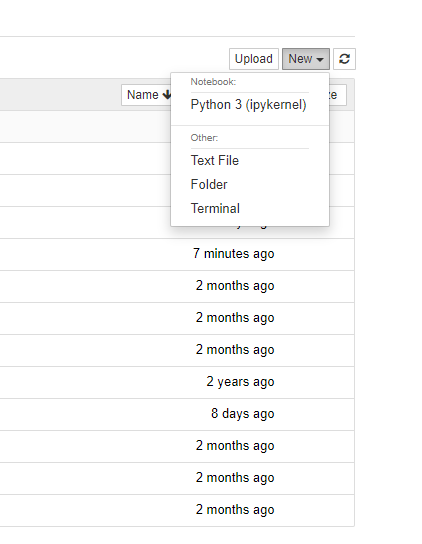Click the '2 years ago' timestamp

pyautogui.click(x=240, y=382)
